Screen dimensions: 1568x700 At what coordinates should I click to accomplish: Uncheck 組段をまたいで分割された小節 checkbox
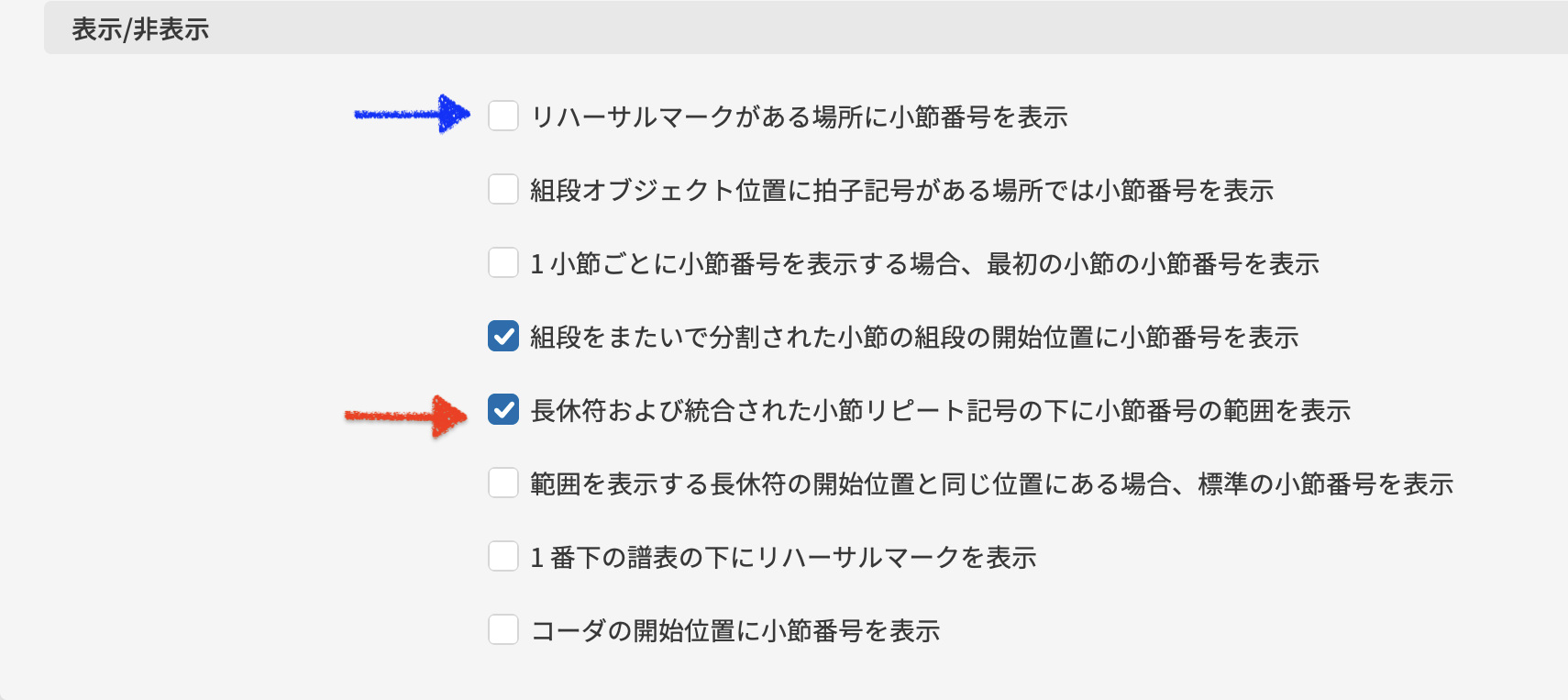503,337
